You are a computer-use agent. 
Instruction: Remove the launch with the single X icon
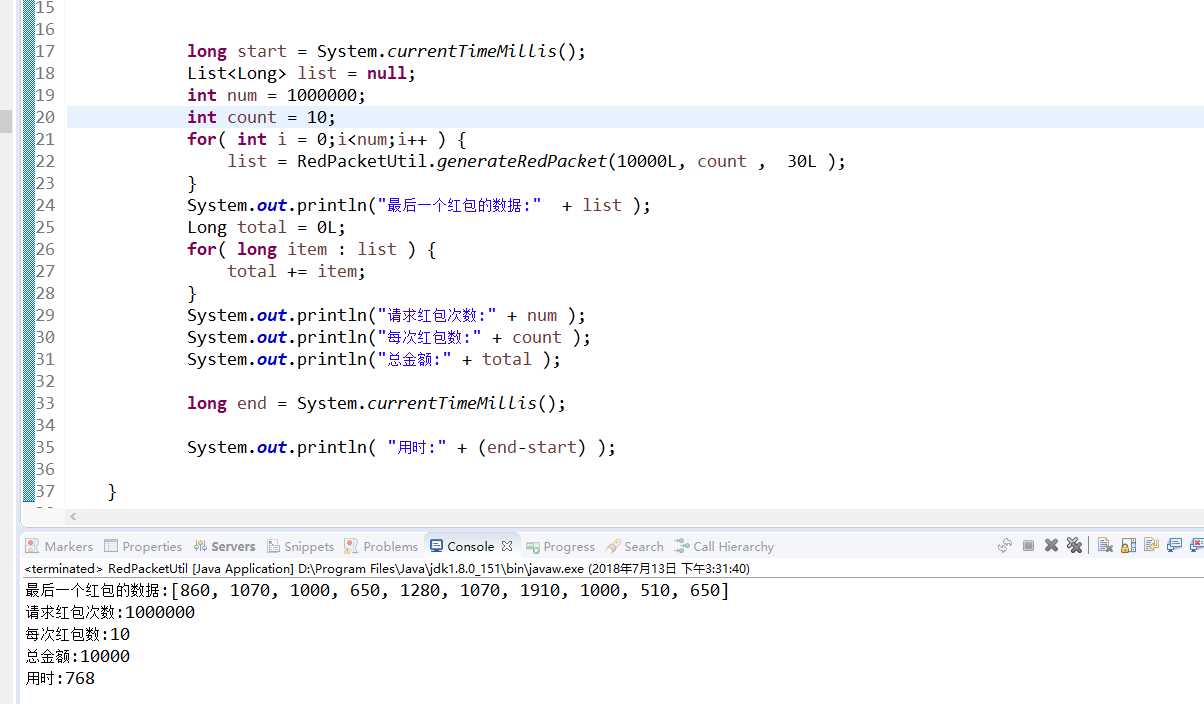click(1051, 545)
